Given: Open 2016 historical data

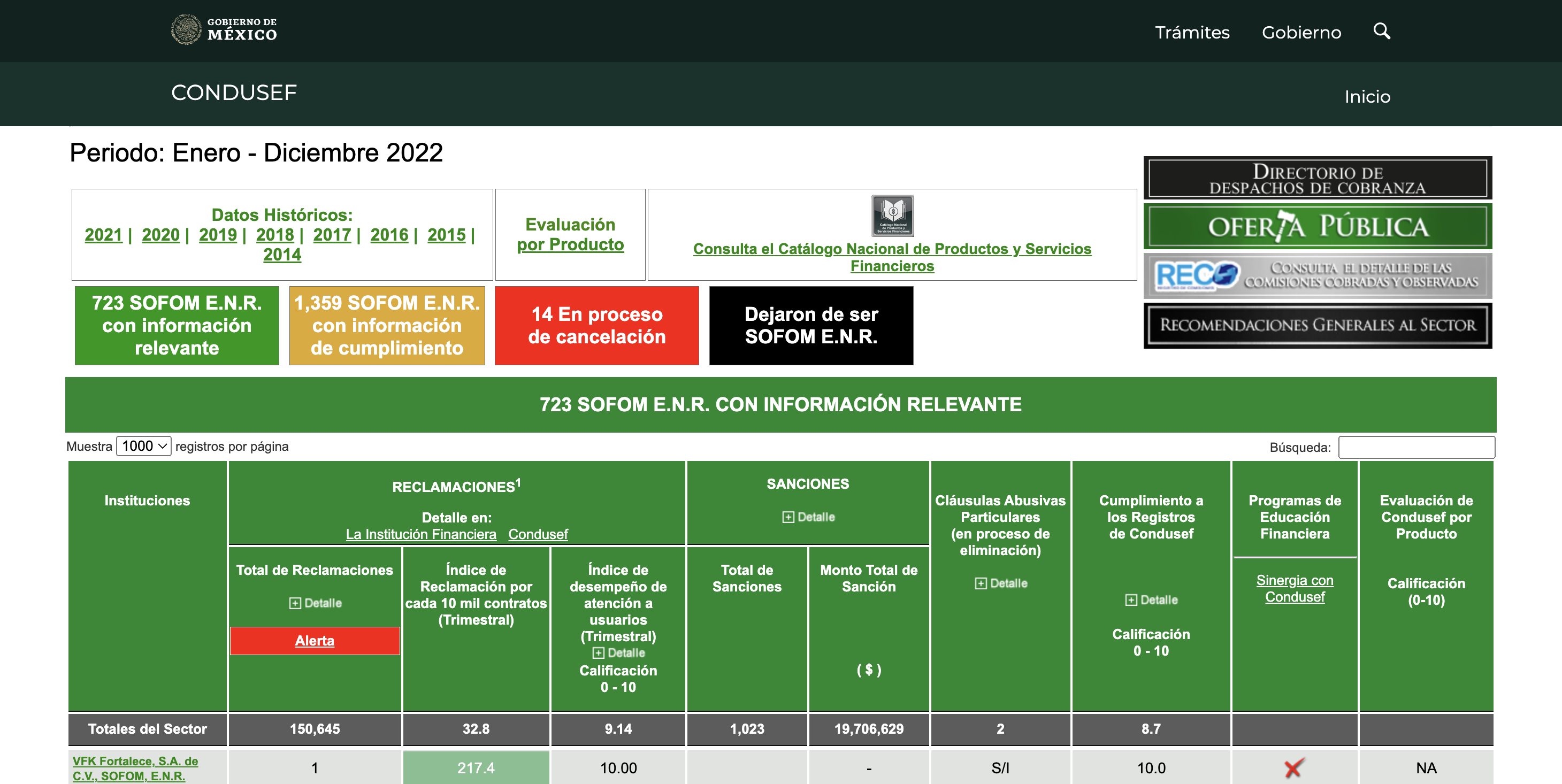Looking at the screenshot, I should 389,235.
